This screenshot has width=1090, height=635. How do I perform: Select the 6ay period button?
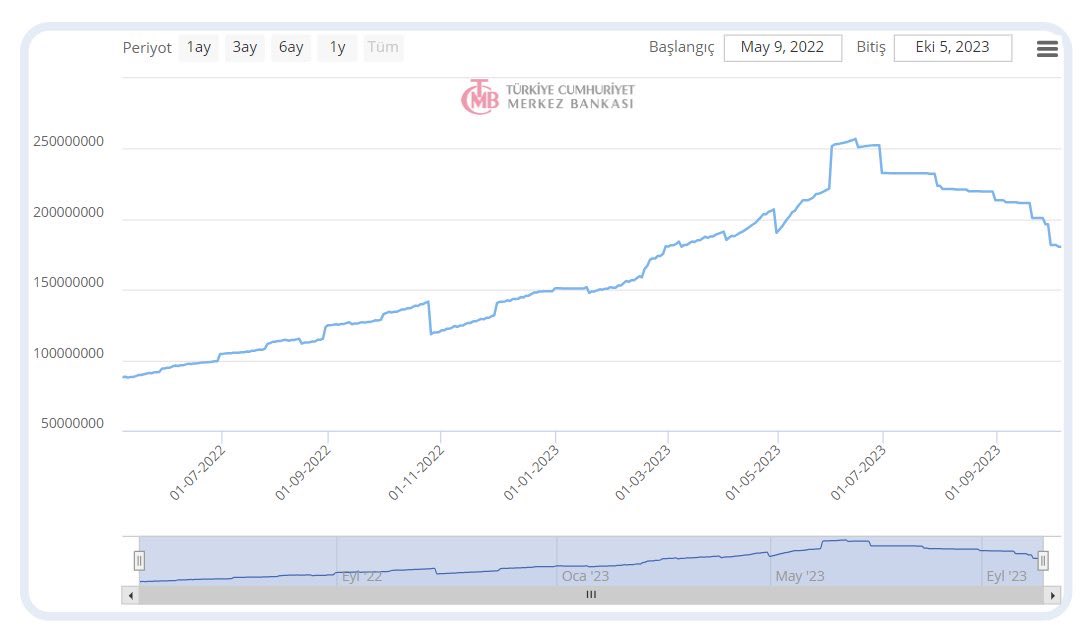click(x=291, y=47)
